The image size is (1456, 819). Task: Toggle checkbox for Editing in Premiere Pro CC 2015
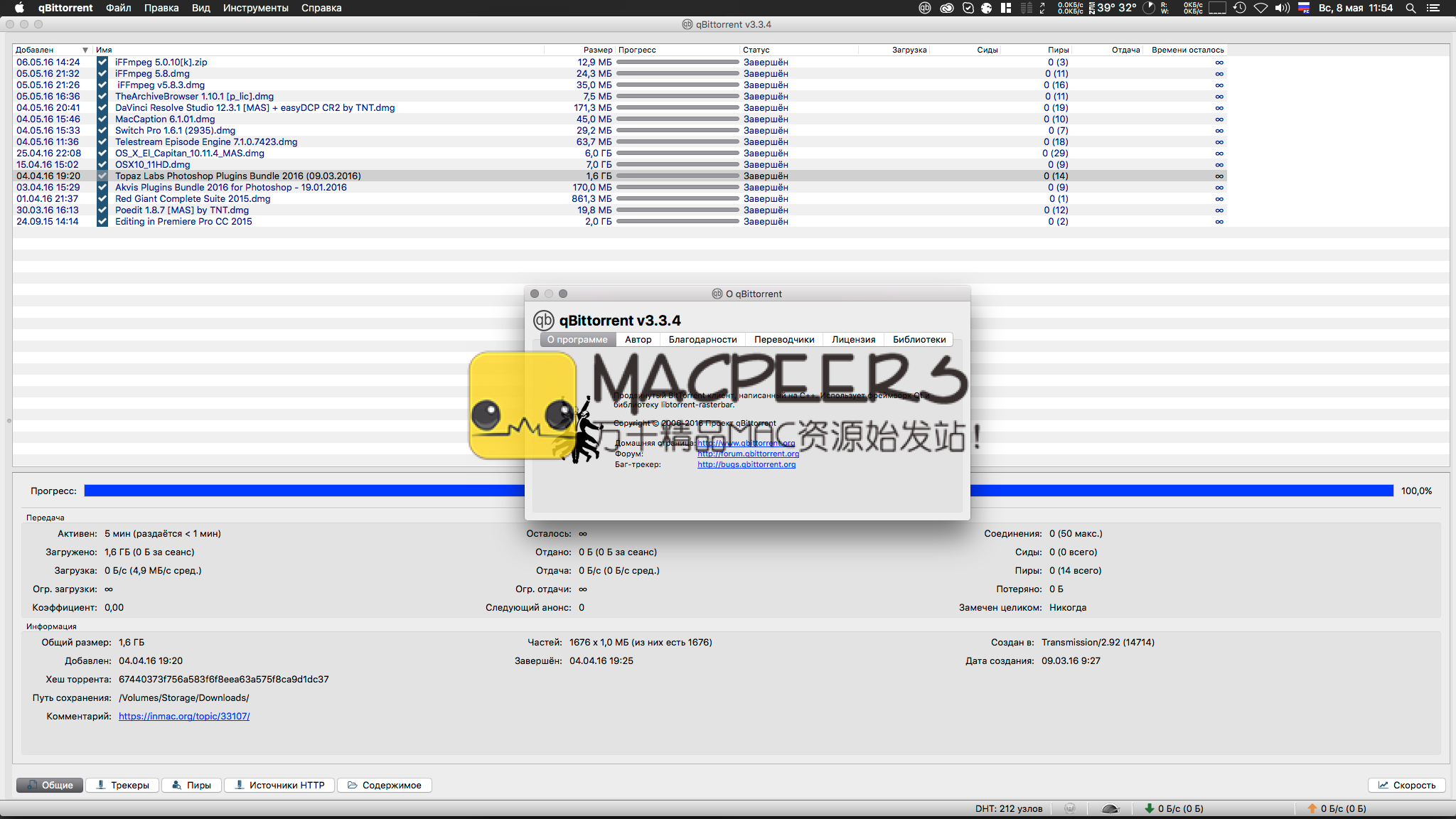pyautogui.click(x=102, y=221)
